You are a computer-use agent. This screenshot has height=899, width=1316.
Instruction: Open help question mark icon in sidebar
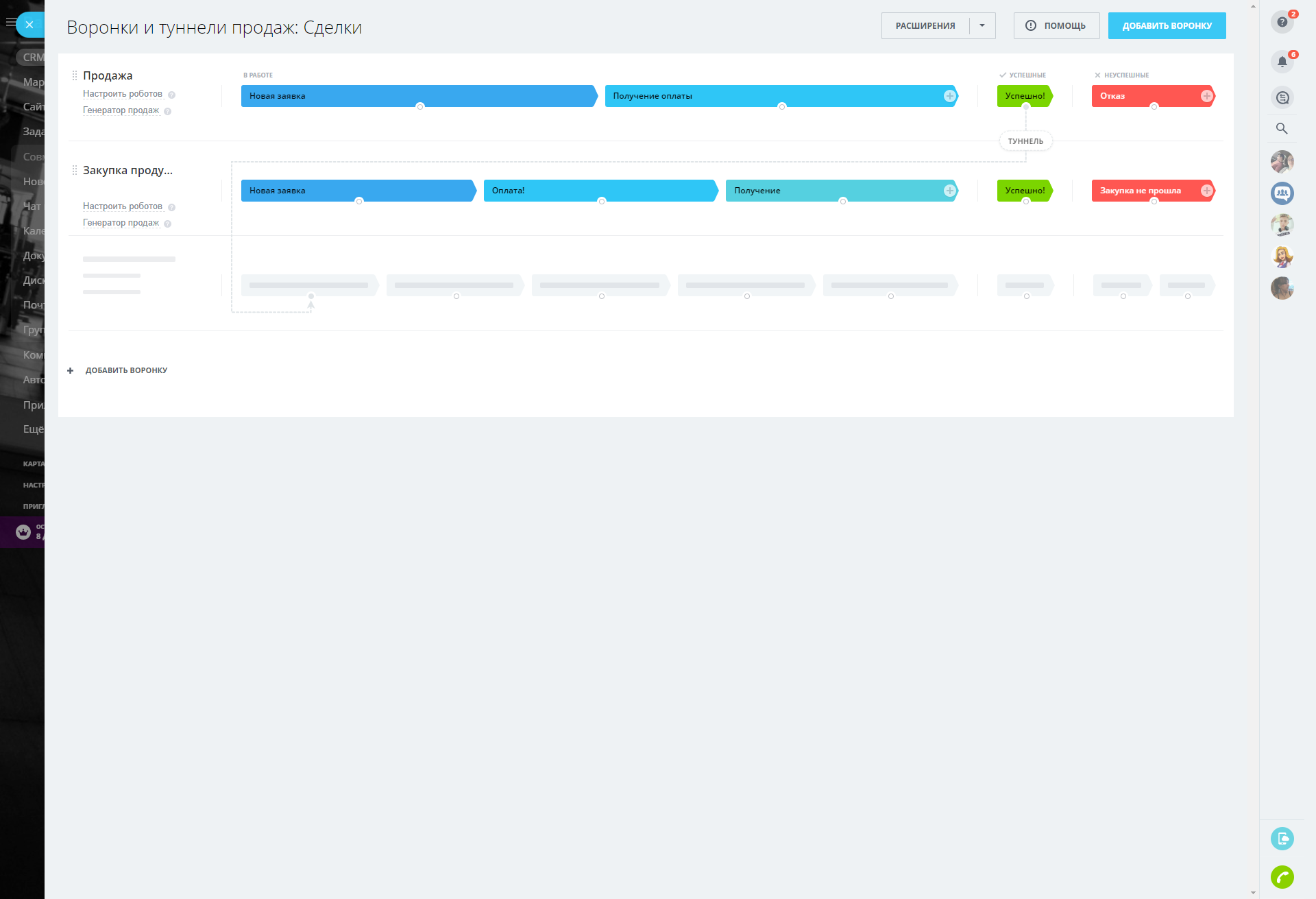[x=1282, y=22]
